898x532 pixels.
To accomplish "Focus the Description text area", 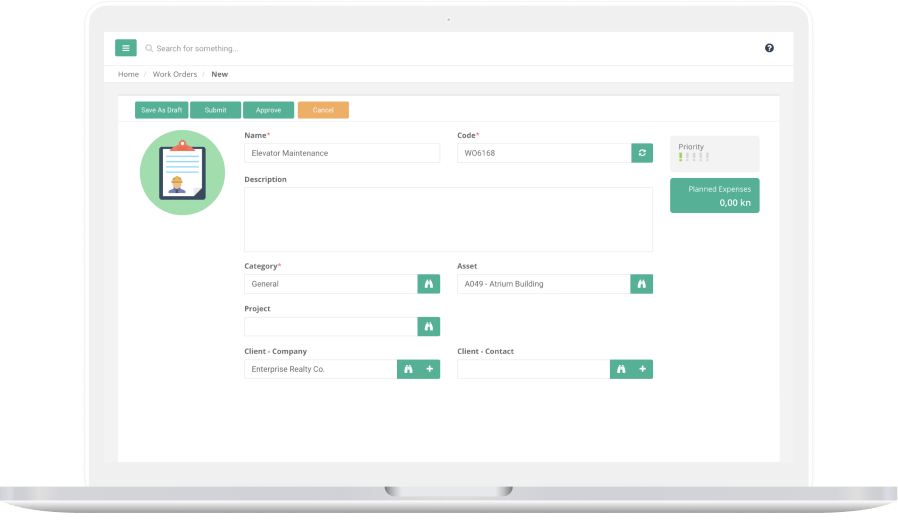I will pyautogui.click(x=448, y=219).
